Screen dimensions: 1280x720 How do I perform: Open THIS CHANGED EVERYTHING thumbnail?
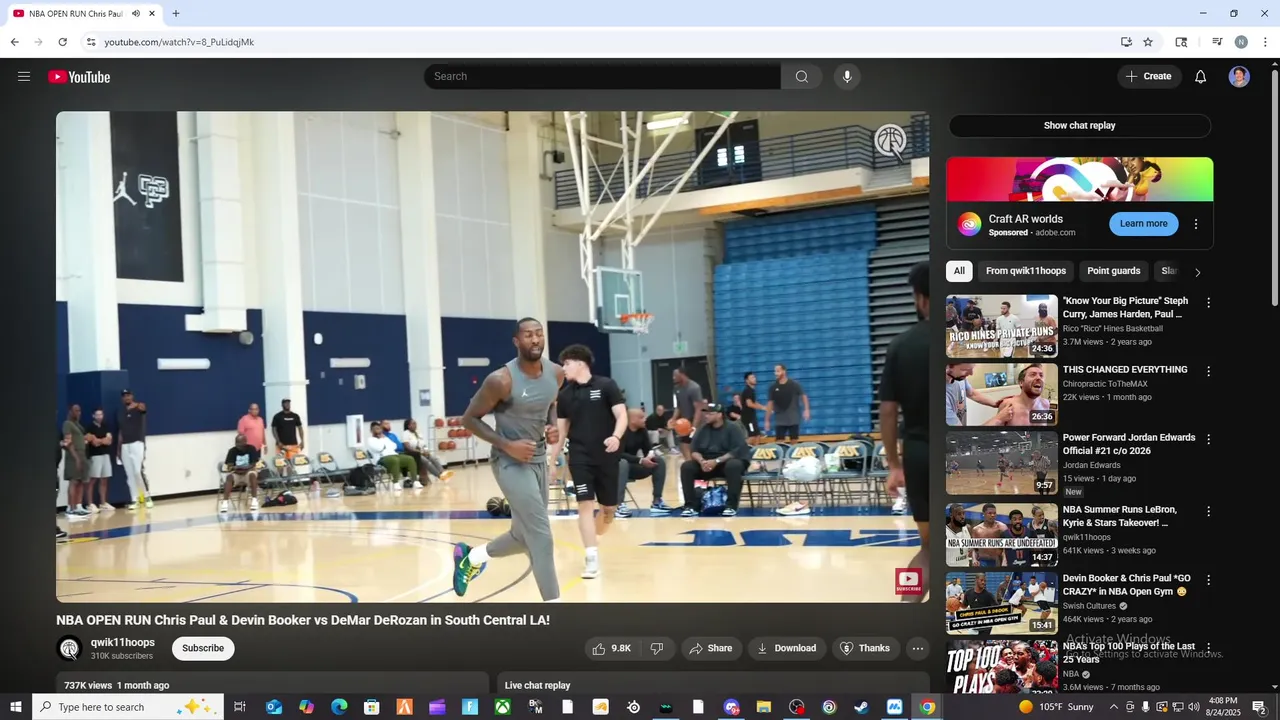[x=1002, y=395]
